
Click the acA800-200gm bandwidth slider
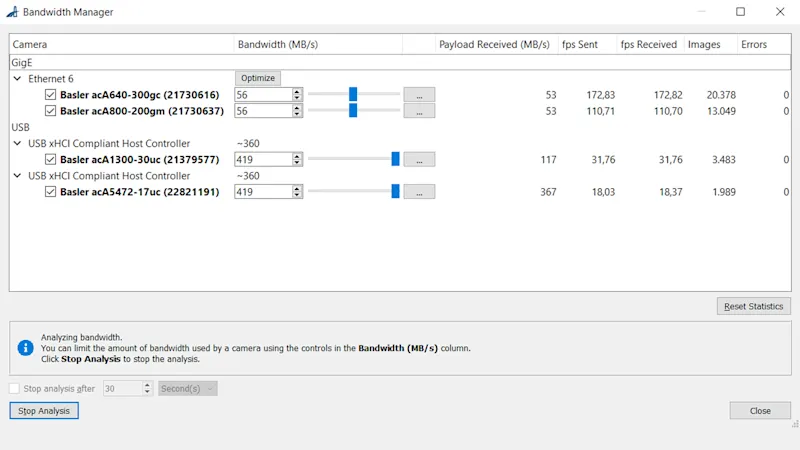pyautogui.click(x=353, y=111)
